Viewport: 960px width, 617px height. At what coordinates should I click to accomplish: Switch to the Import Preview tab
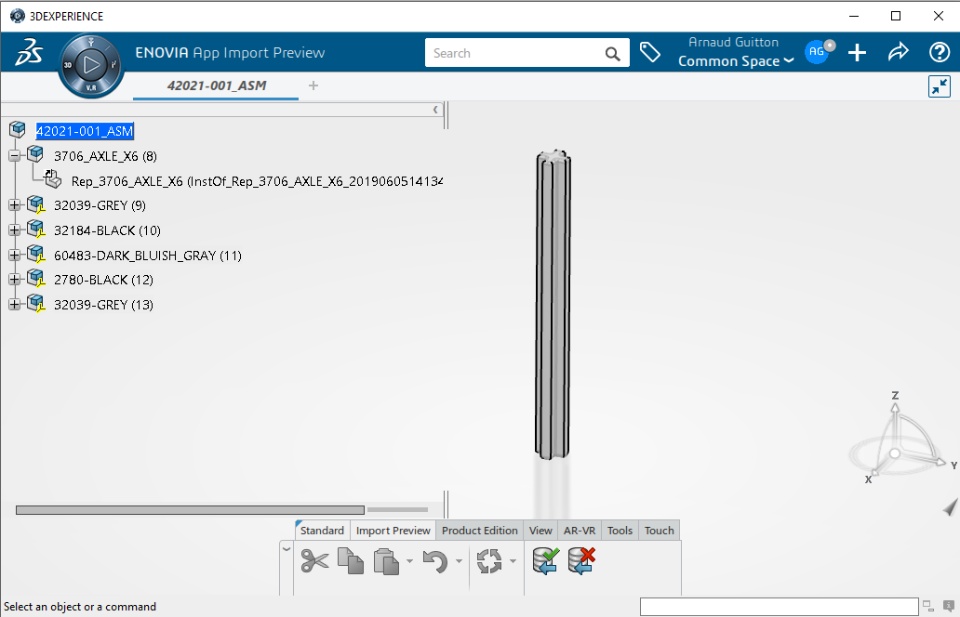pyautogui.click(x=393, y=531)
